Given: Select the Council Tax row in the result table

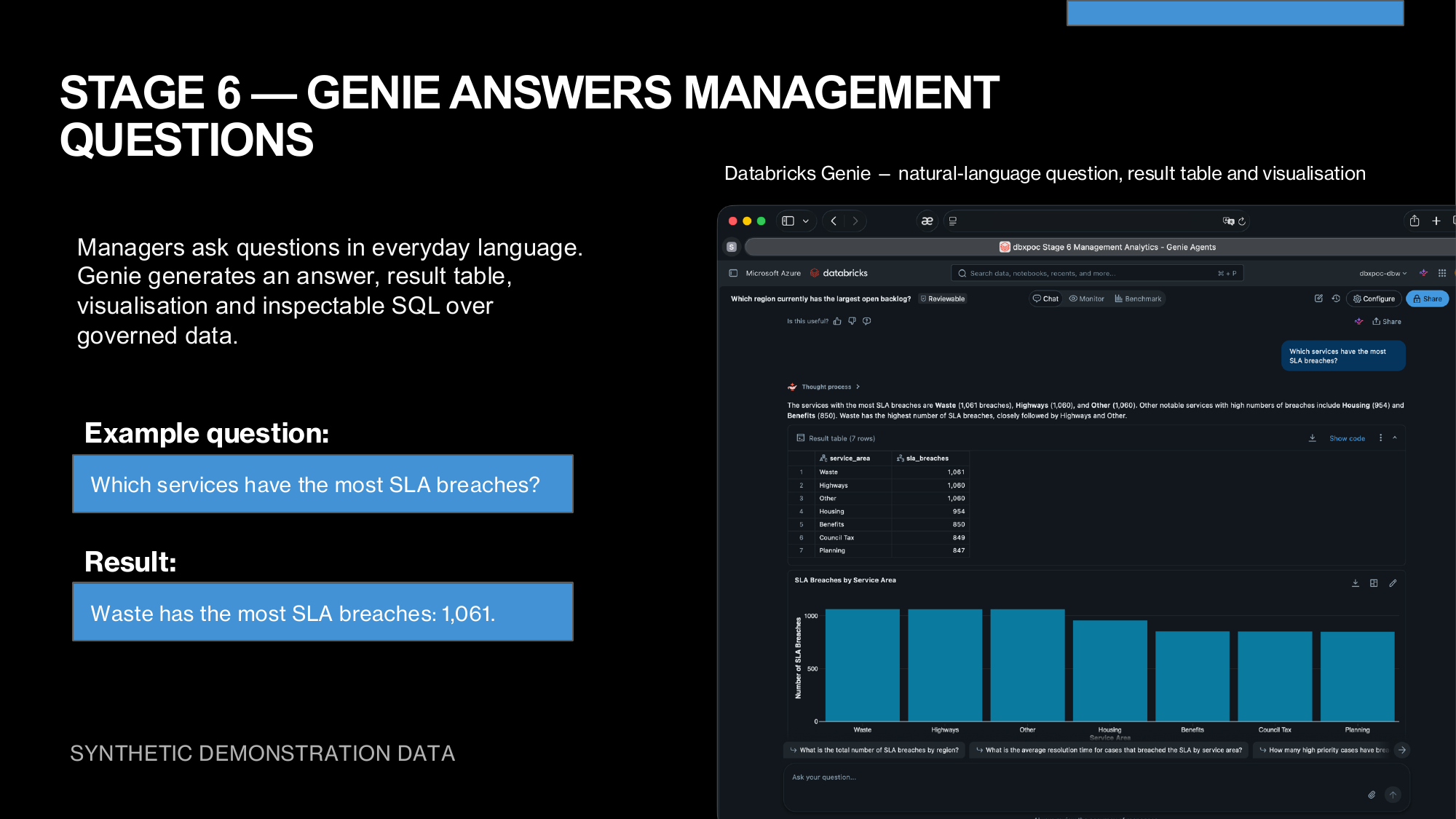Looking at the screenshot, I should pyautogui.click(x=879, y=537).
